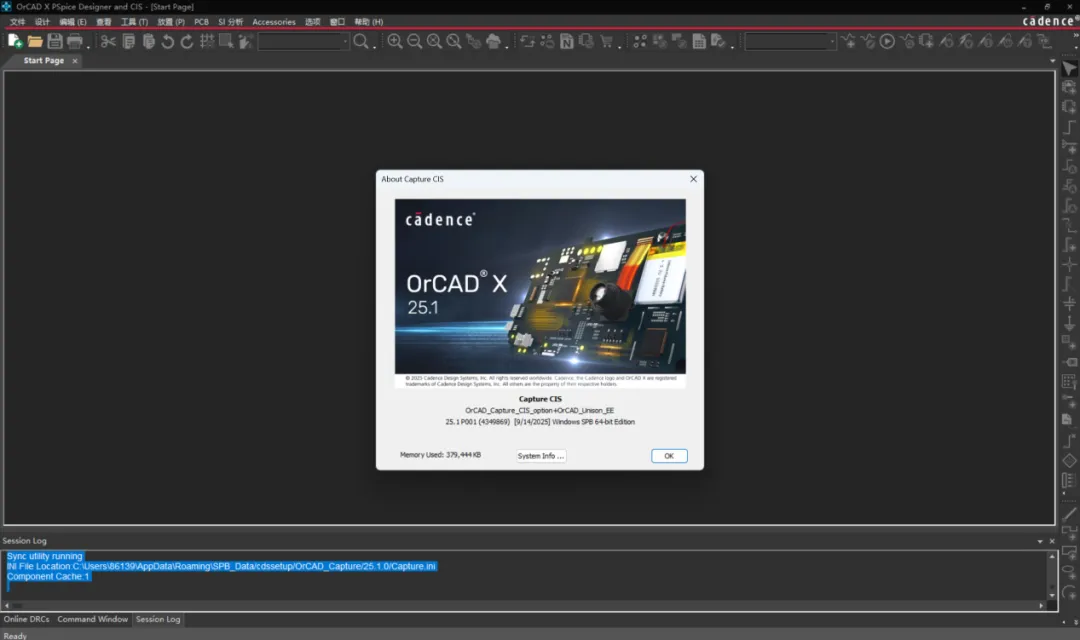This screenshot has height=640, width=1080.
Task: Click the view simulation results icon
Action: coord(908,41)
